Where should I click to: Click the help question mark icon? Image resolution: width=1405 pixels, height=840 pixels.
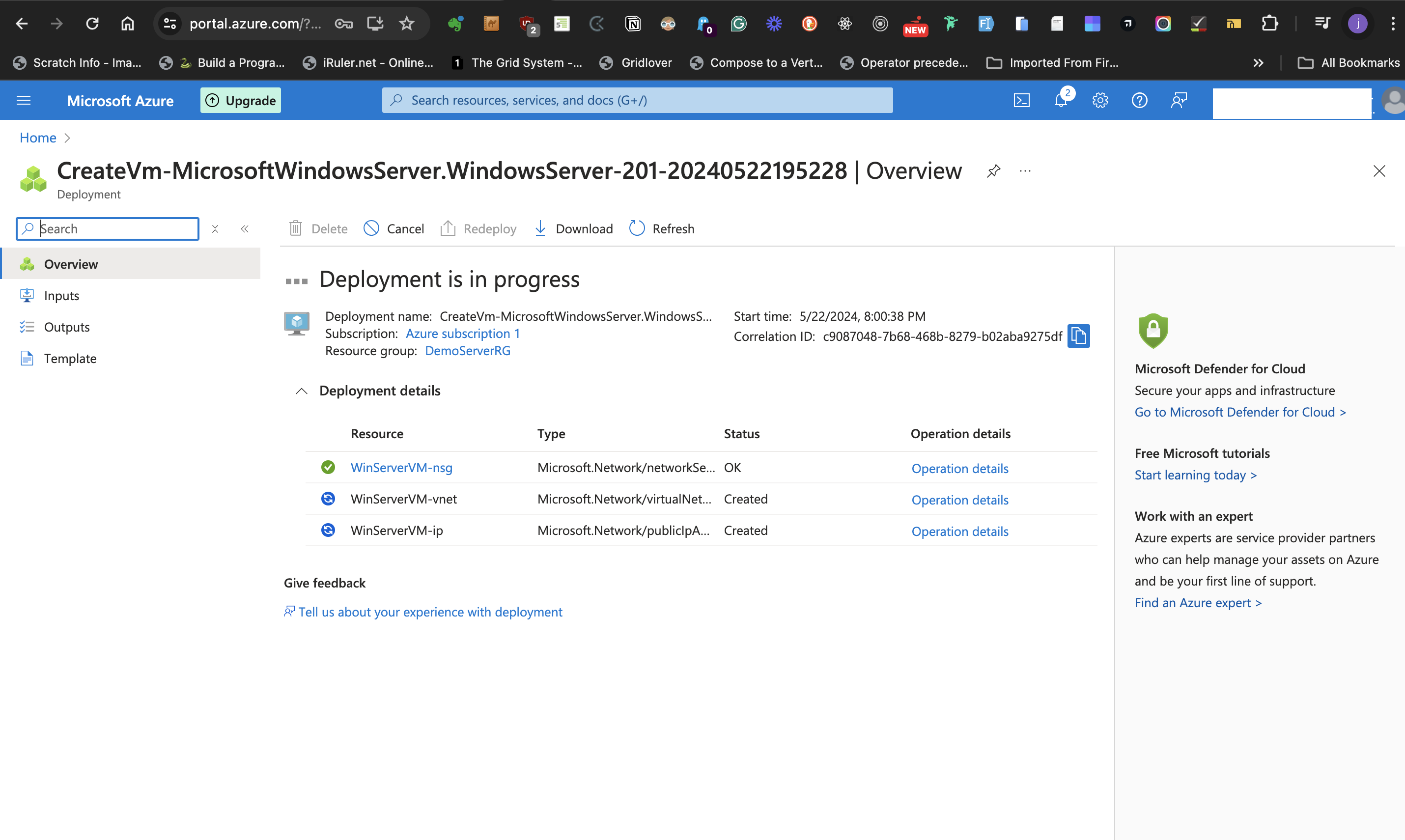coord(1140,100)
